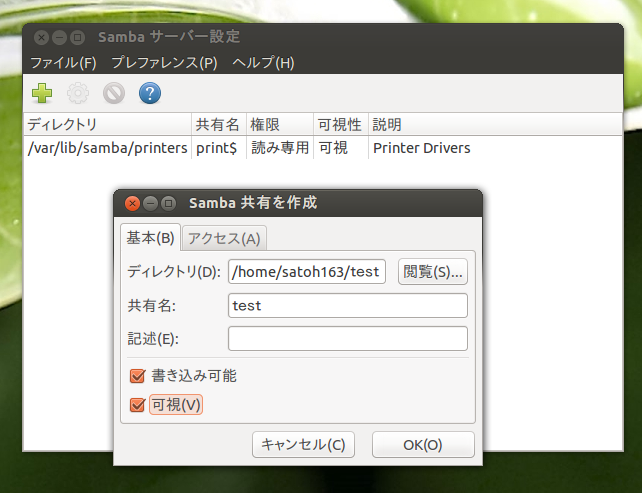
Task: Click the 共有名 column header
Action: coord(219,124)
